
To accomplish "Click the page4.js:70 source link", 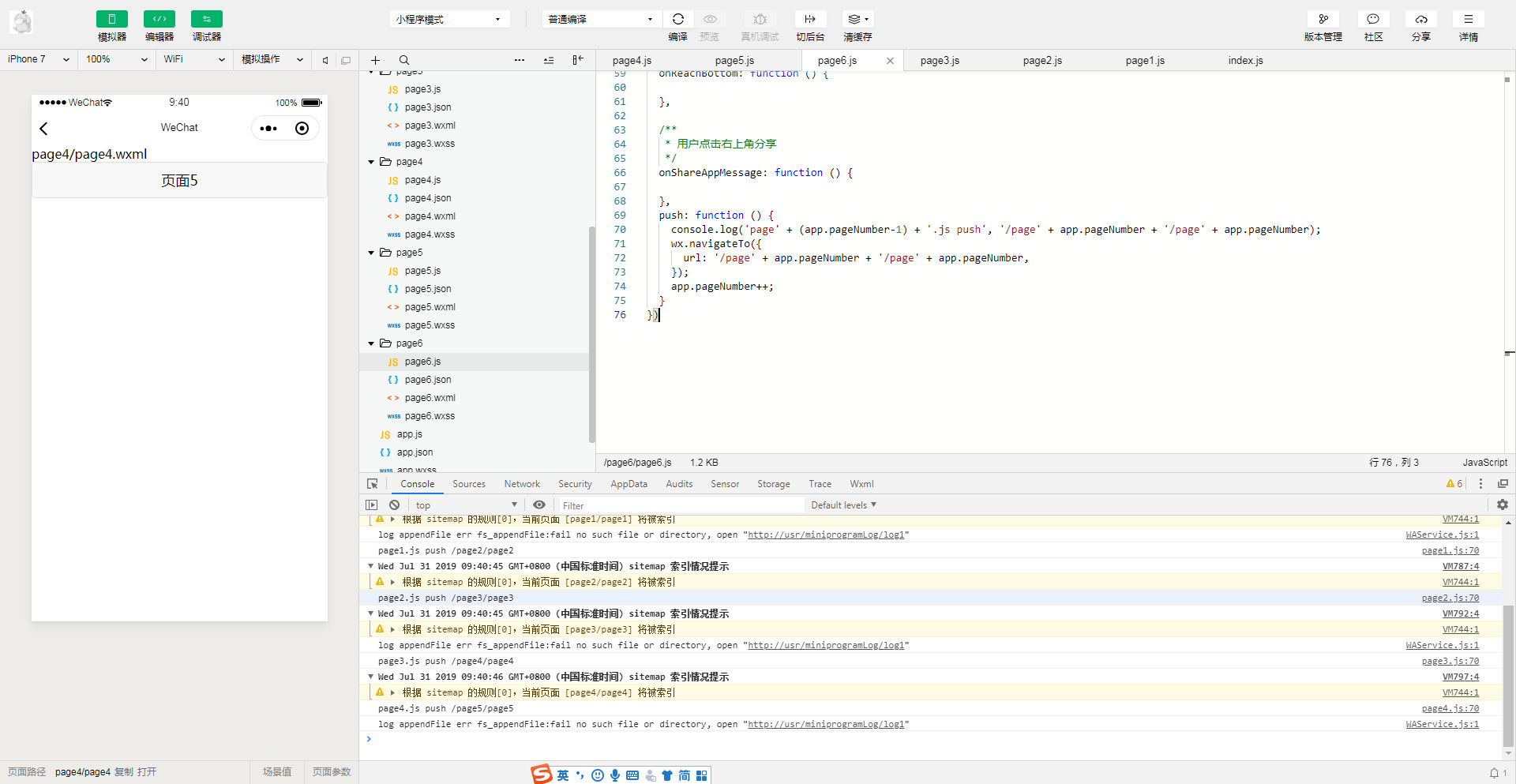I will pyautogui.click(x=1450, y=709).
